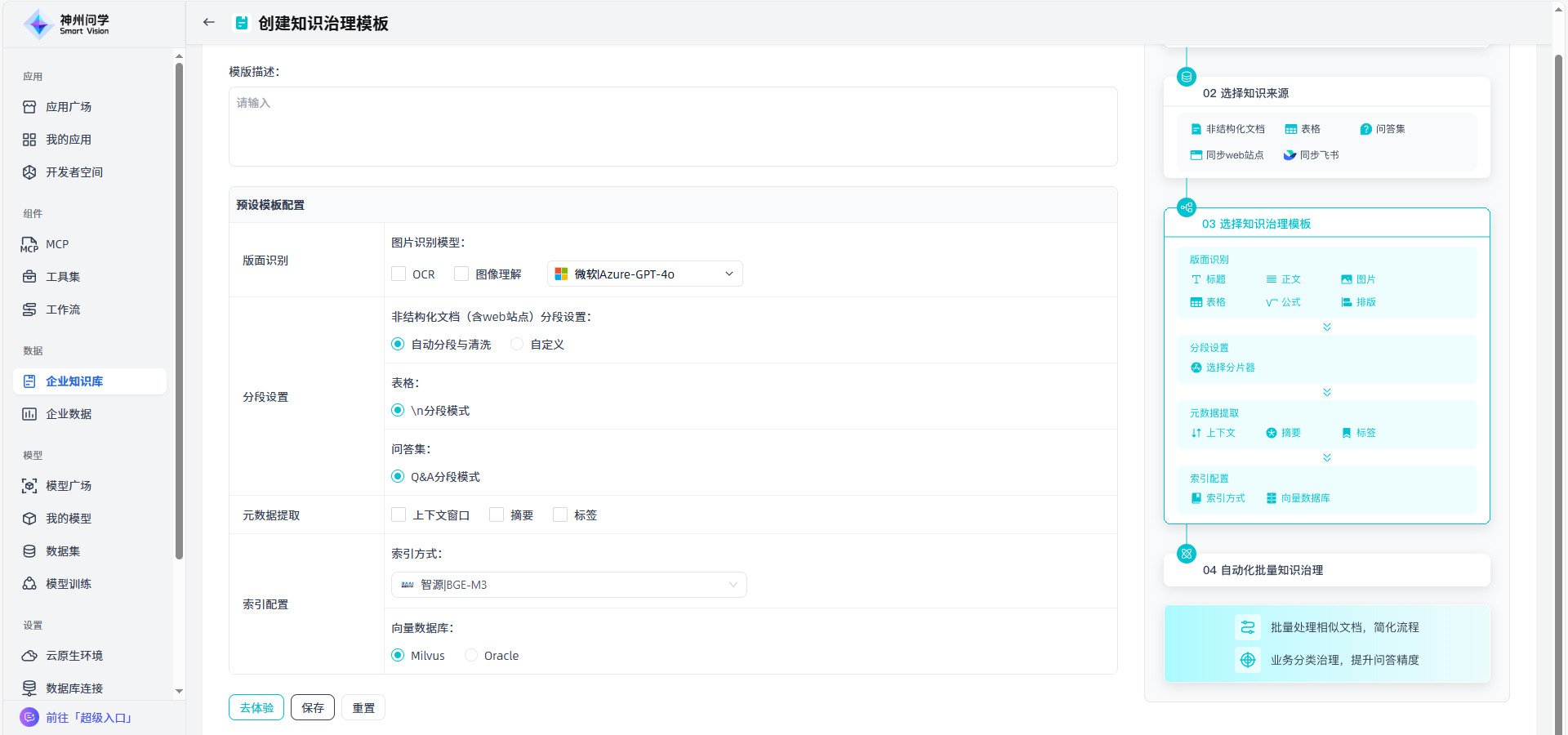Go to 开发者空间 menu item

[73, 172]
